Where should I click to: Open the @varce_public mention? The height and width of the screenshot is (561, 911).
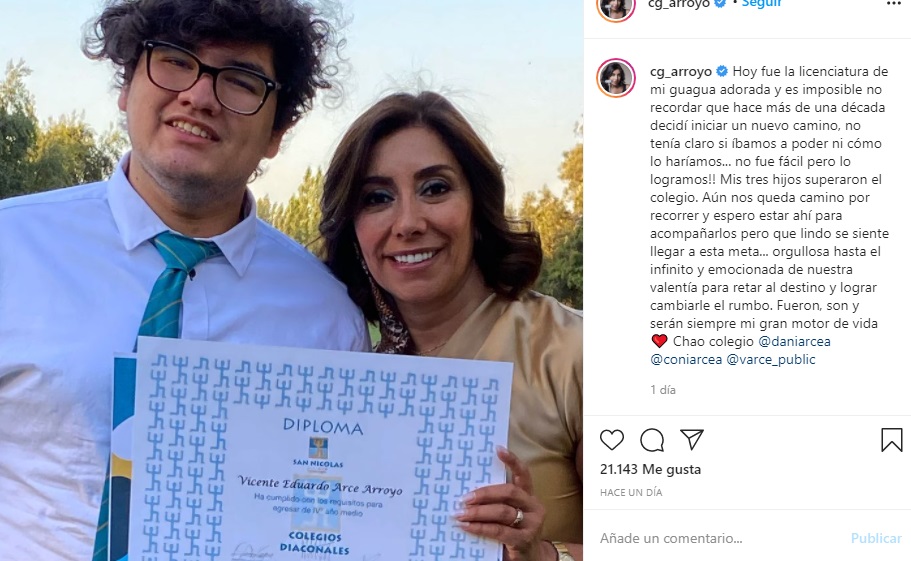[x=771, y=359]
